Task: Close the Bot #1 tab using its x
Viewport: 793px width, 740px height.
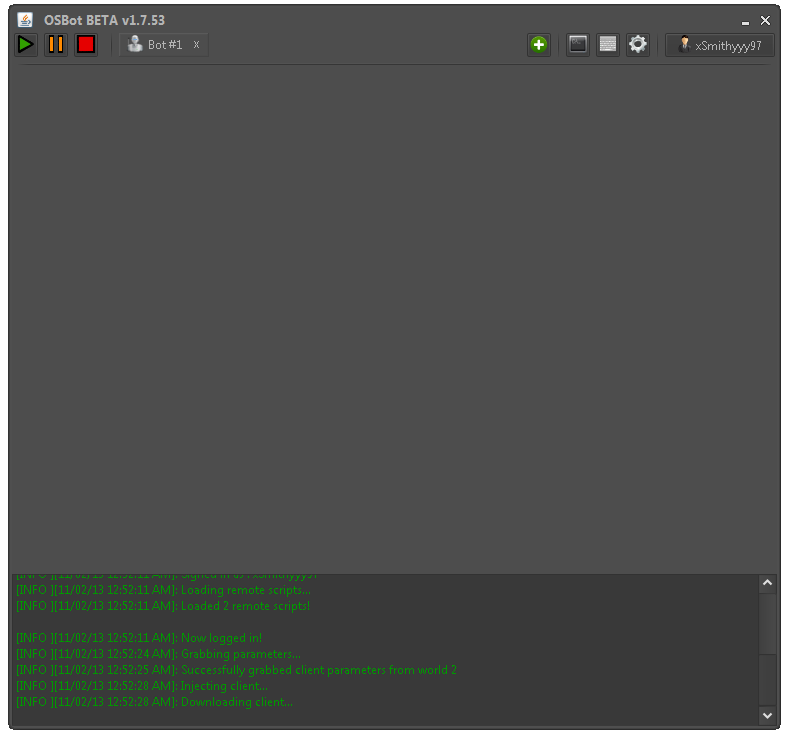Action: tap(196, 45)
